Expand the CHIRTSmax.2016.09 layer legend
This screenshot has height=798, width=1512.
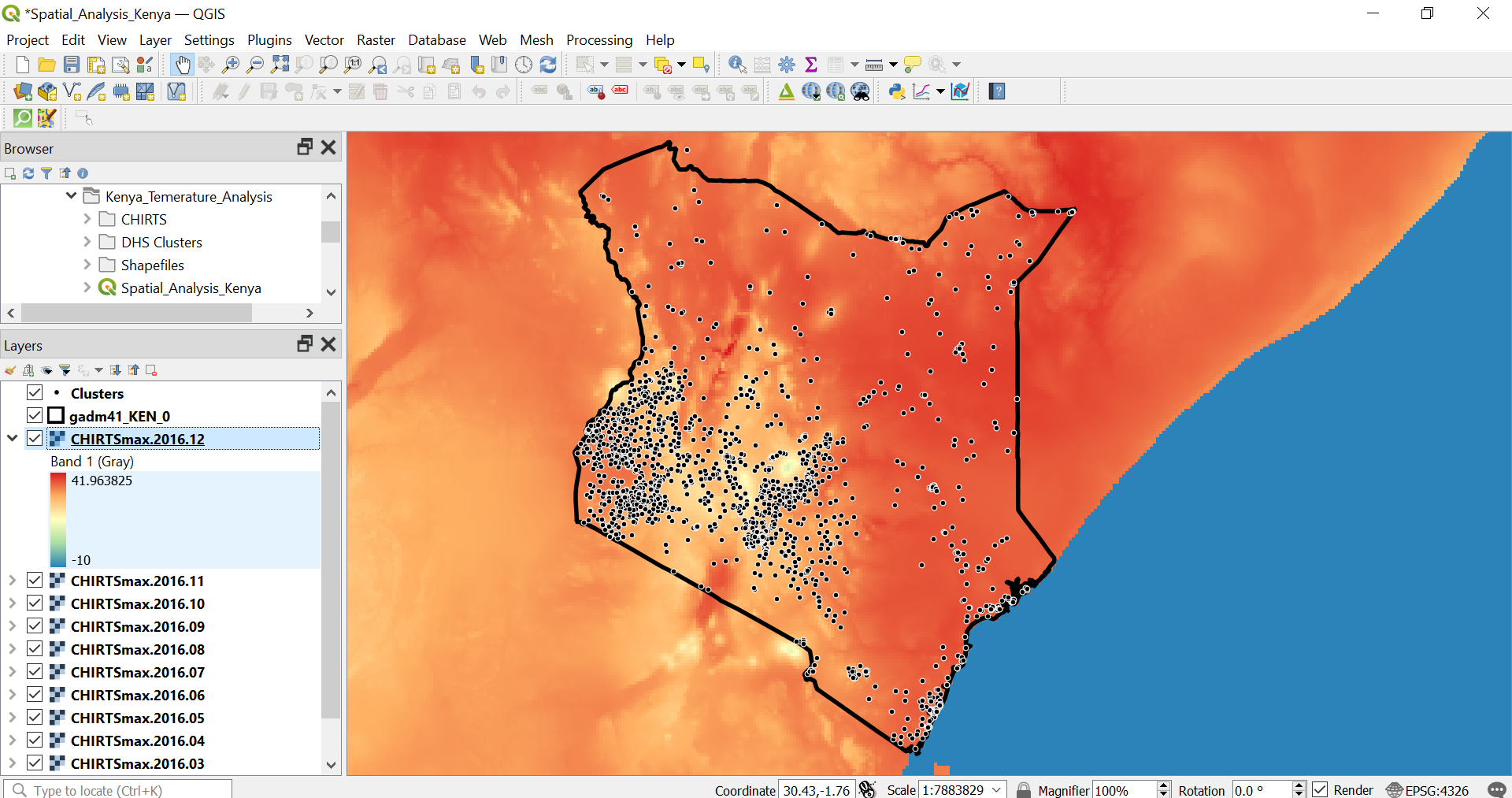click(12, 626)
